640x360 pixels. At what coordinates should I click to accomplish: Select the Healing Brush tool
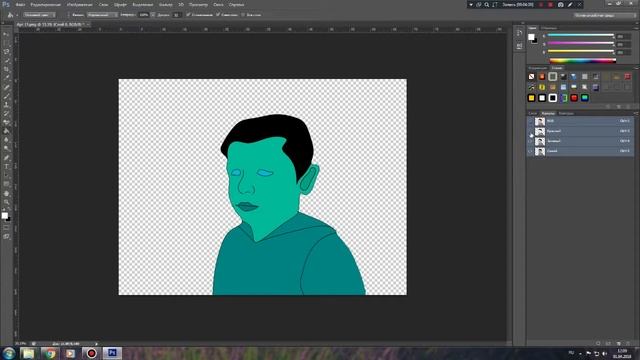pos(6,87)
